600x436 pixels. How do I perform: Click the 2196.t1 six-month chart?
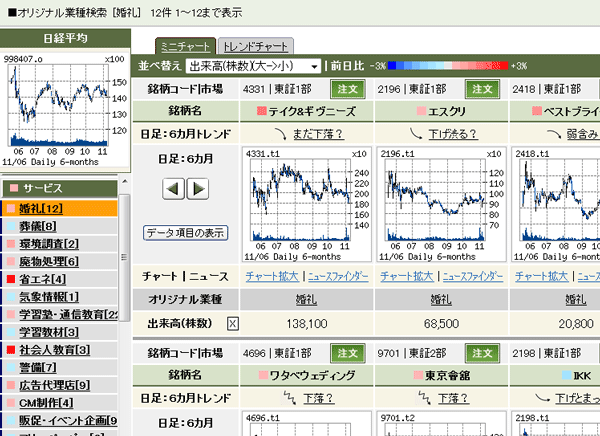click(x=441, y=204)
